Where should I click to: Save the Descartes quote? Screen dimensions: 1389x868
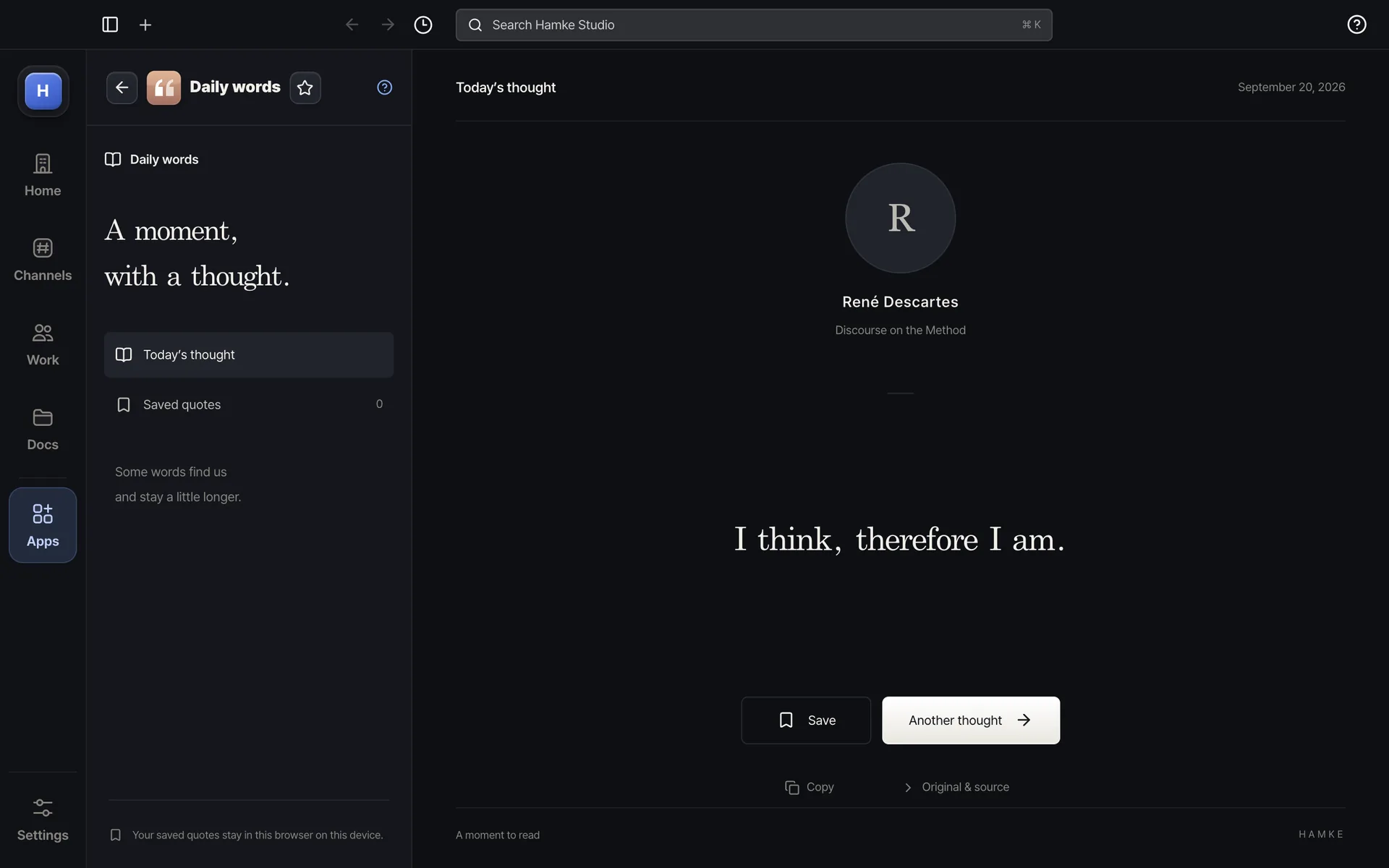tap(806, 720)
